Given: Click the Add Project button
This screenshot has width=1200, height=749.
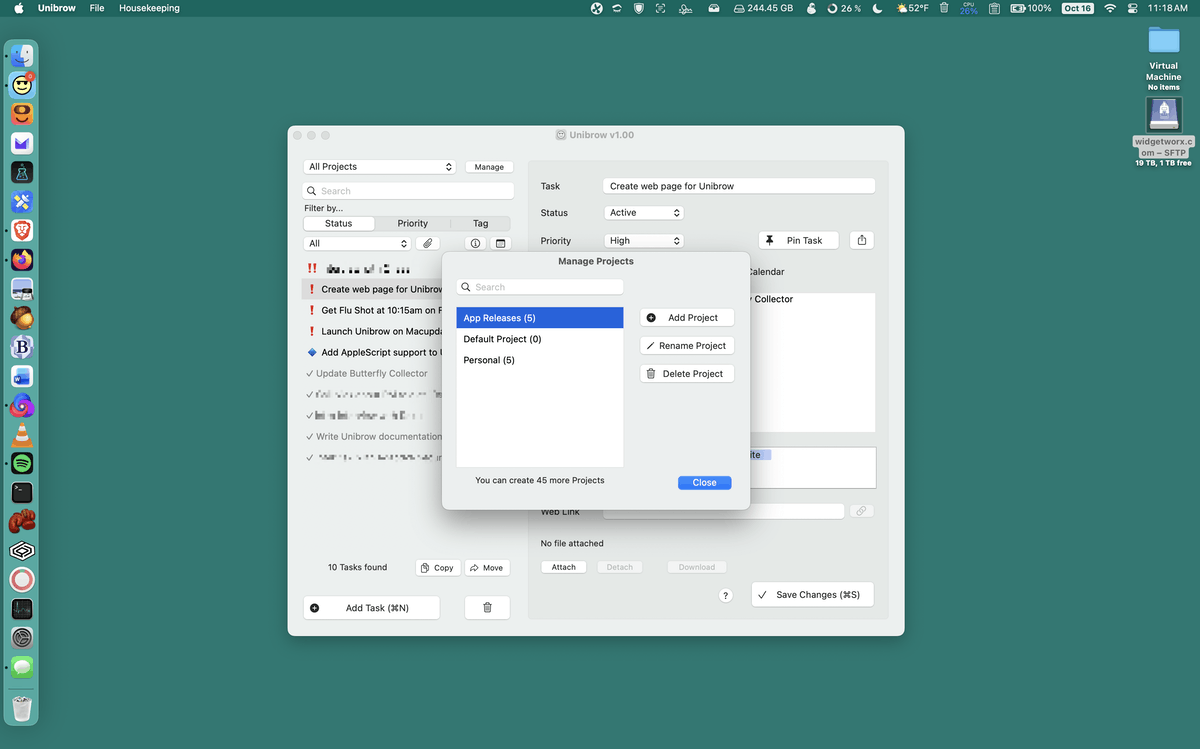Looking at the screenshot, I should point(687,317).
